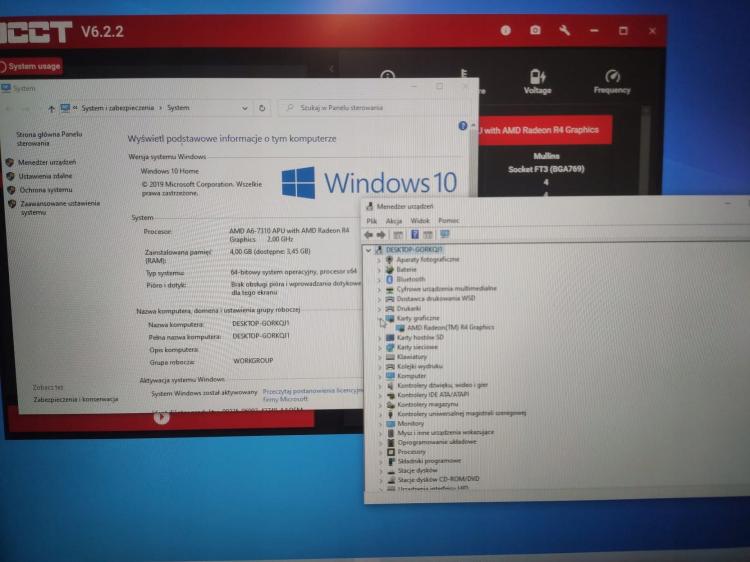
Task: Click the 'Kolejki wydruku' icon
Action: [x=390, y=366]
